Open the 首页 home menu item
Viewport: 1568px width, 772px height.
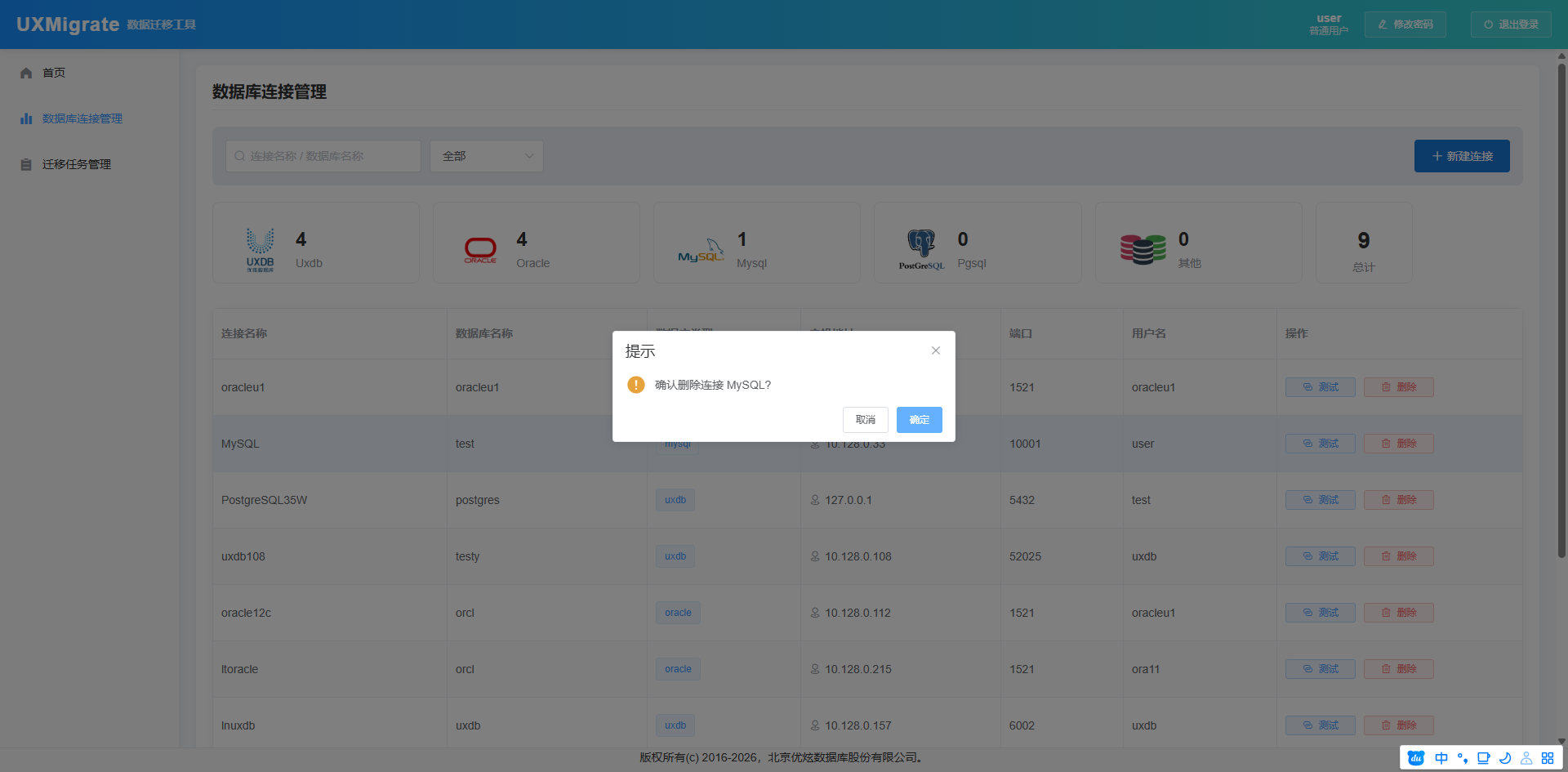coord(54,73)
